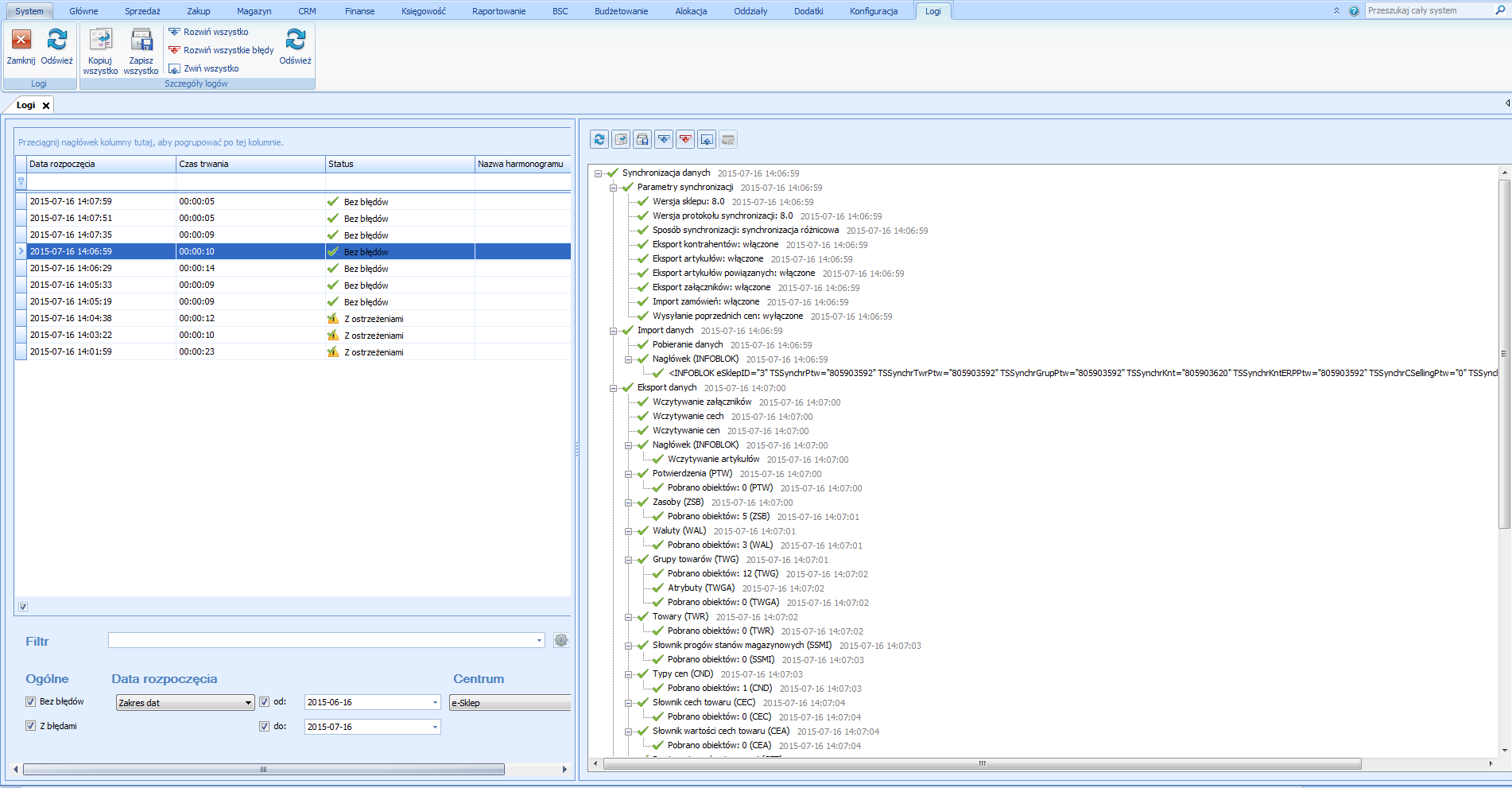This screenshot has width=1512, height=788.
Task: Click the warning icon in the 14:04:38 row
Action: click(333, 318)
